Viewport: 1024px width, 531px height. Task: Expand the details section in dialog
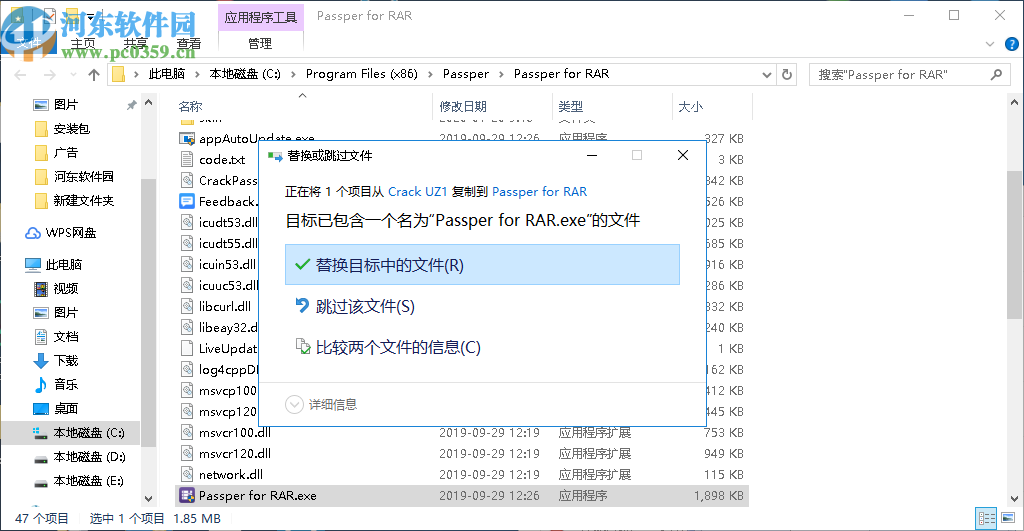coord(321,404)
